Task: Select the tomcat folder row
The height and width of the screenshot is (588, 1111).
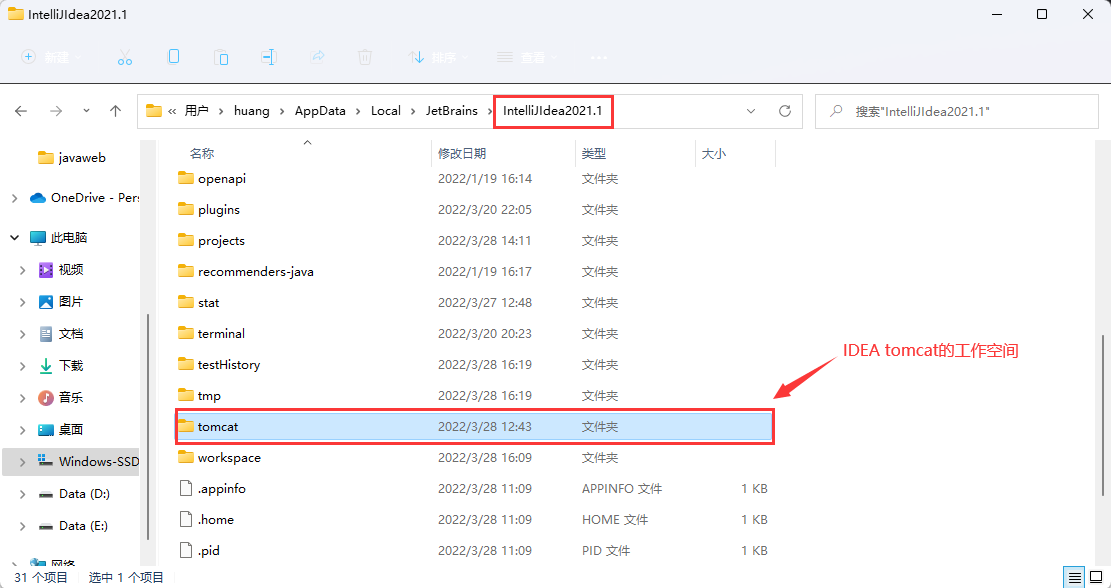Action: click(473, 426)
